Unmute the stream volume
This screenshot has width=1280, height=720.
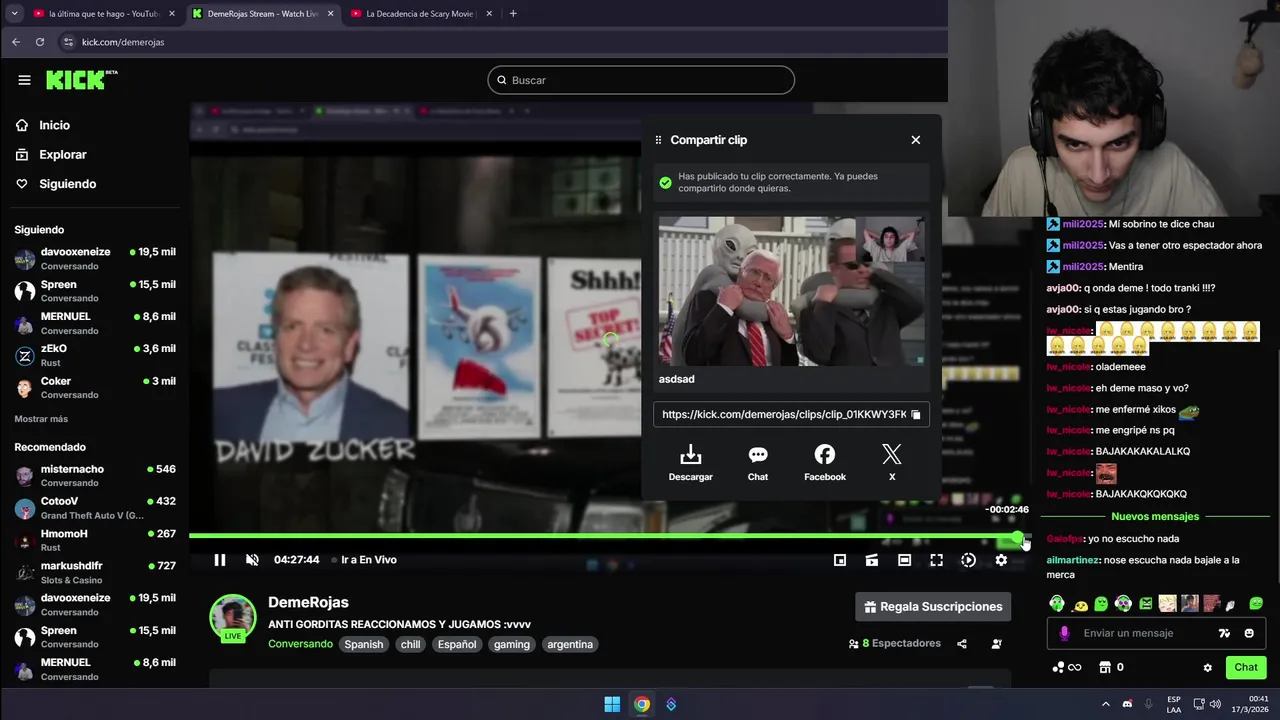pyautogui.click(x=252, y=560)
